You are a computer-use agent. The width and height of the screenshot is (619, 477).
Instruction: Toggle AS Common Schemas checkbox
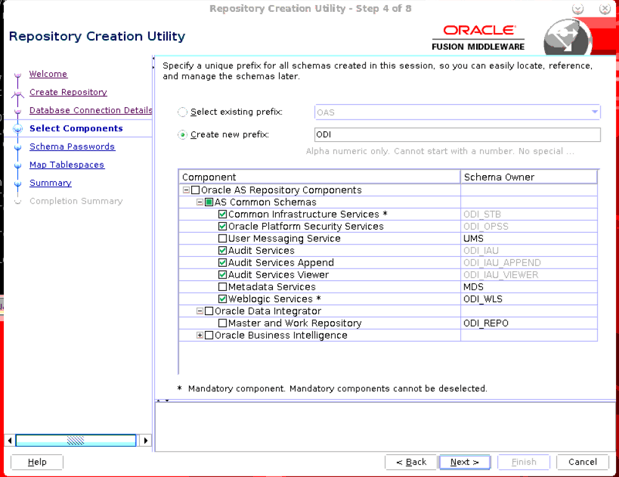[209, 202]
